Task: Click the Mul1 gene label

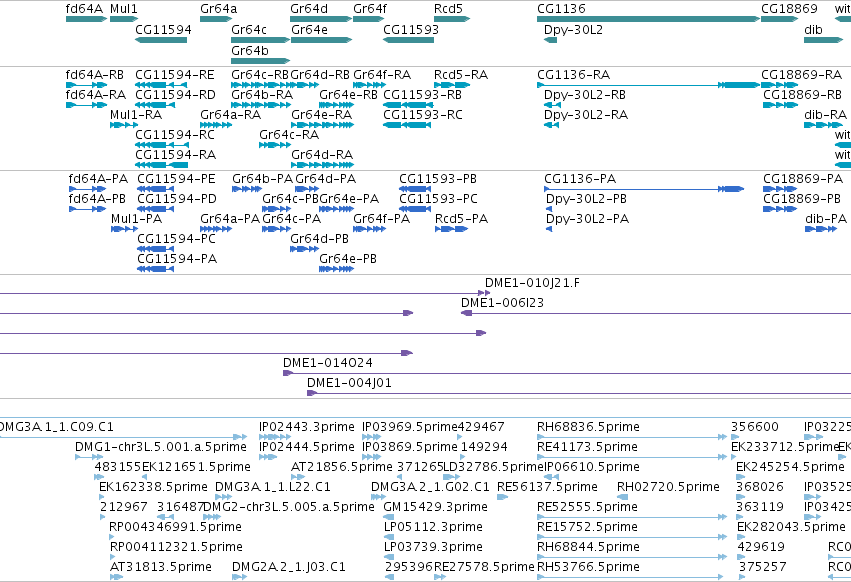Action: (x=124, y=9)
